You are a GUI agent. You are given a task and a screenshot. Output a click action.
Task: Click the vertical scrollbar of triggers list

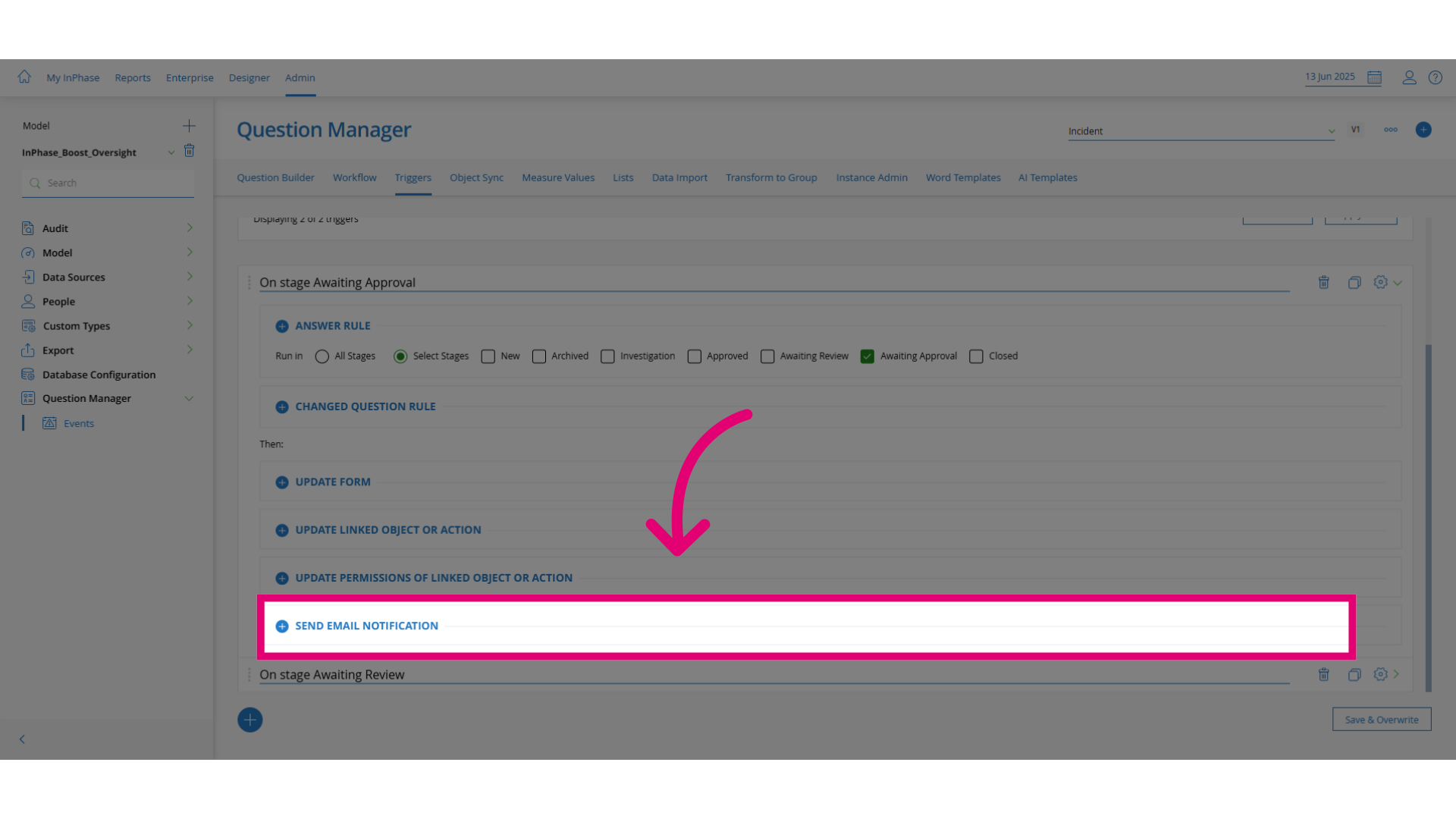[1429, 518]
